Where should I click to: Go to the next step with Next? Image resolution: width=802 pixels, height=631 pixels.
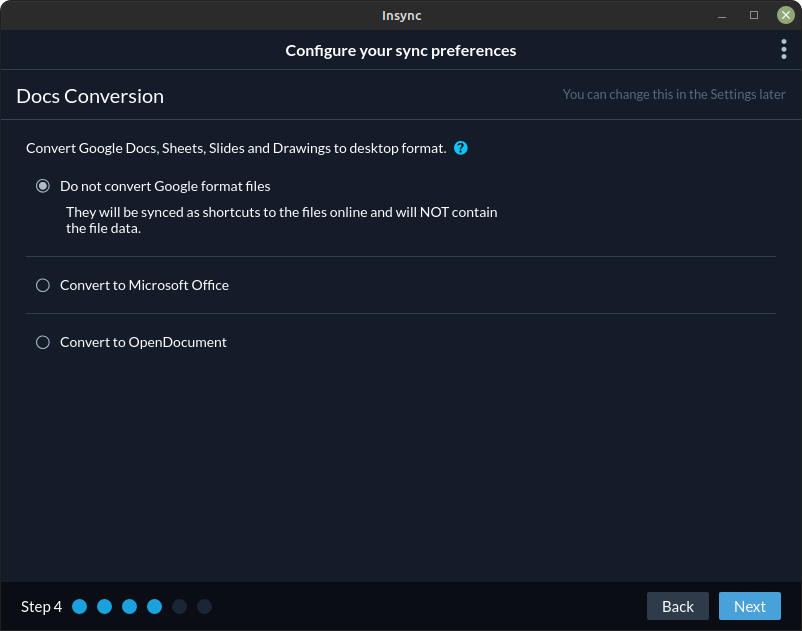point(749,606)
